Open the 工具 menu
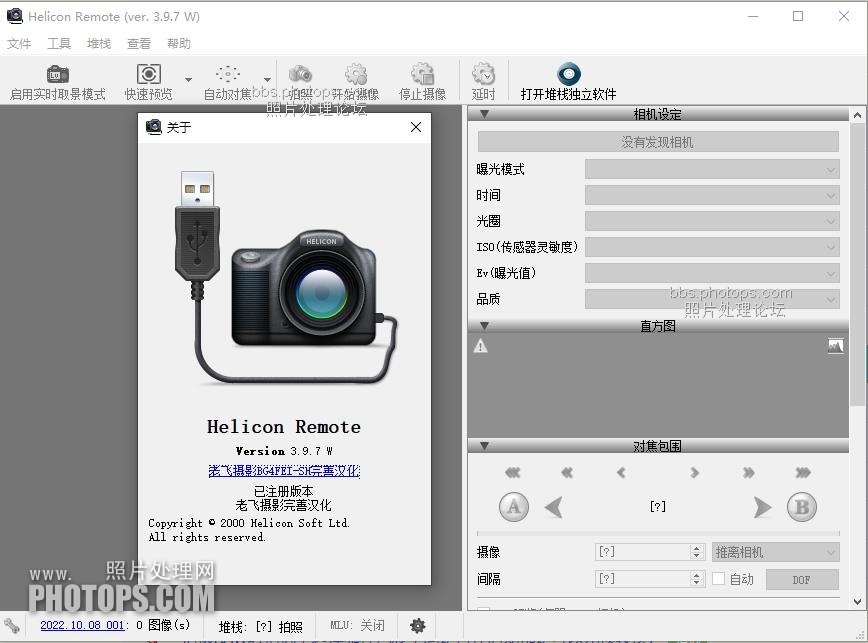The height and width of the screenshot is (643, 868). coord(59,44)
